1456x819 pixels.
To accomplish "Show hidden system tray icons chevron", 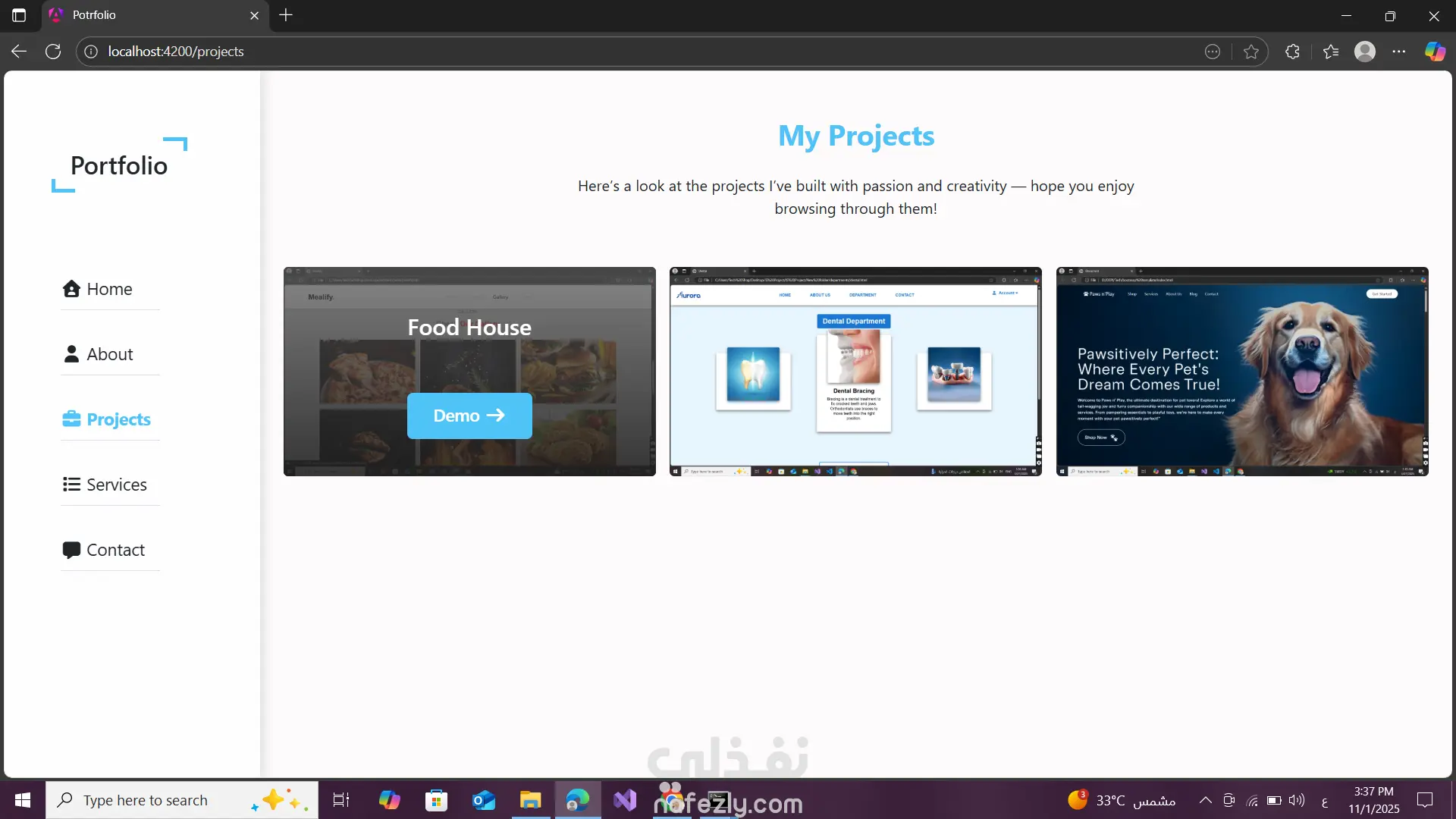I will coord(1205,800).
